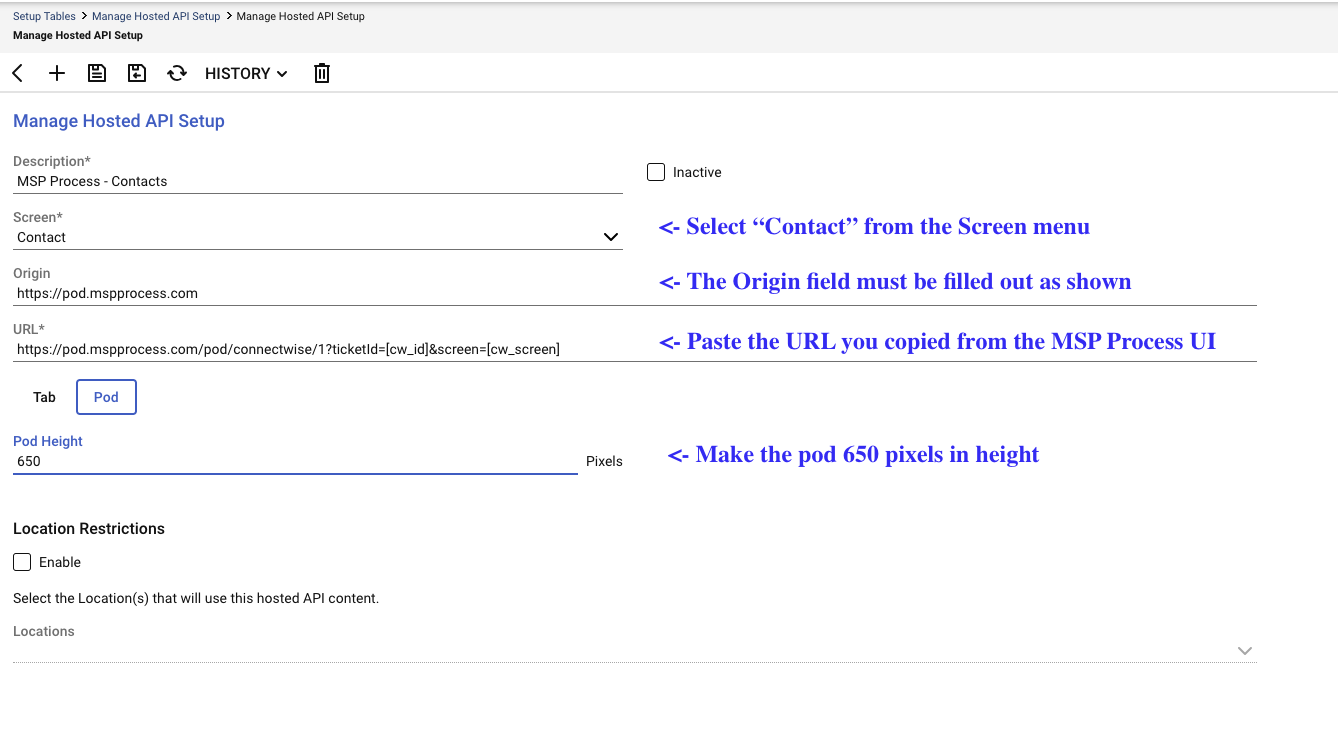Expand the Locations dropdown

point(635,650)
